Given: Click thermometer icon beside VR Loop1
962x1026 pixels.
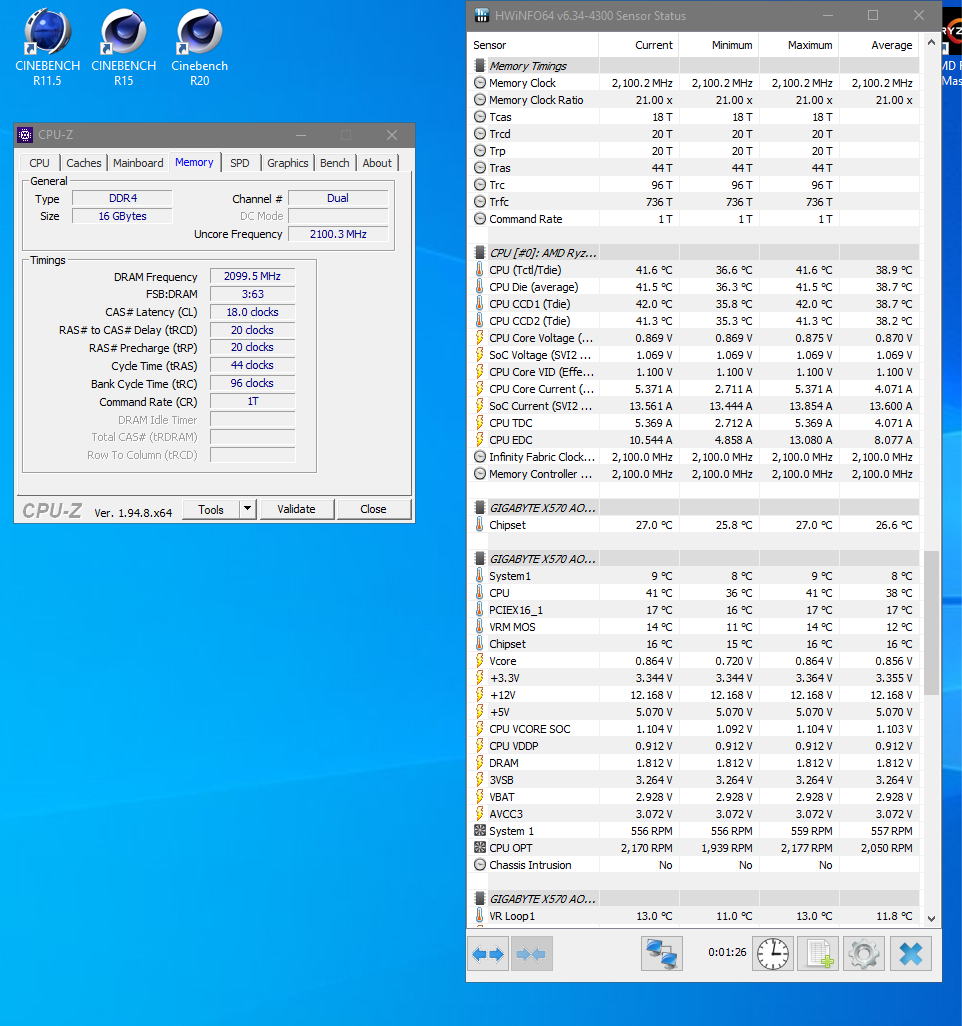Looking at the screenshot, I should [x=480, y=916].
